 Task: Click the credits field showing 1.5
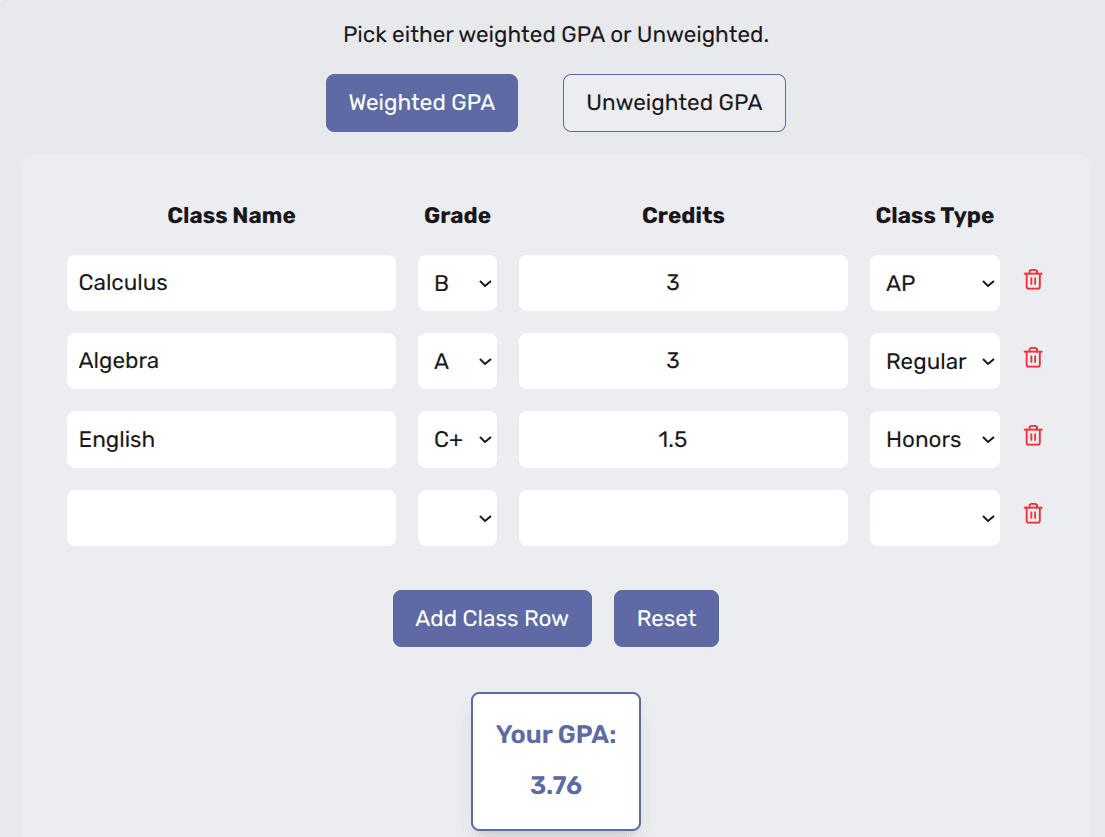(x=683, y=439)
